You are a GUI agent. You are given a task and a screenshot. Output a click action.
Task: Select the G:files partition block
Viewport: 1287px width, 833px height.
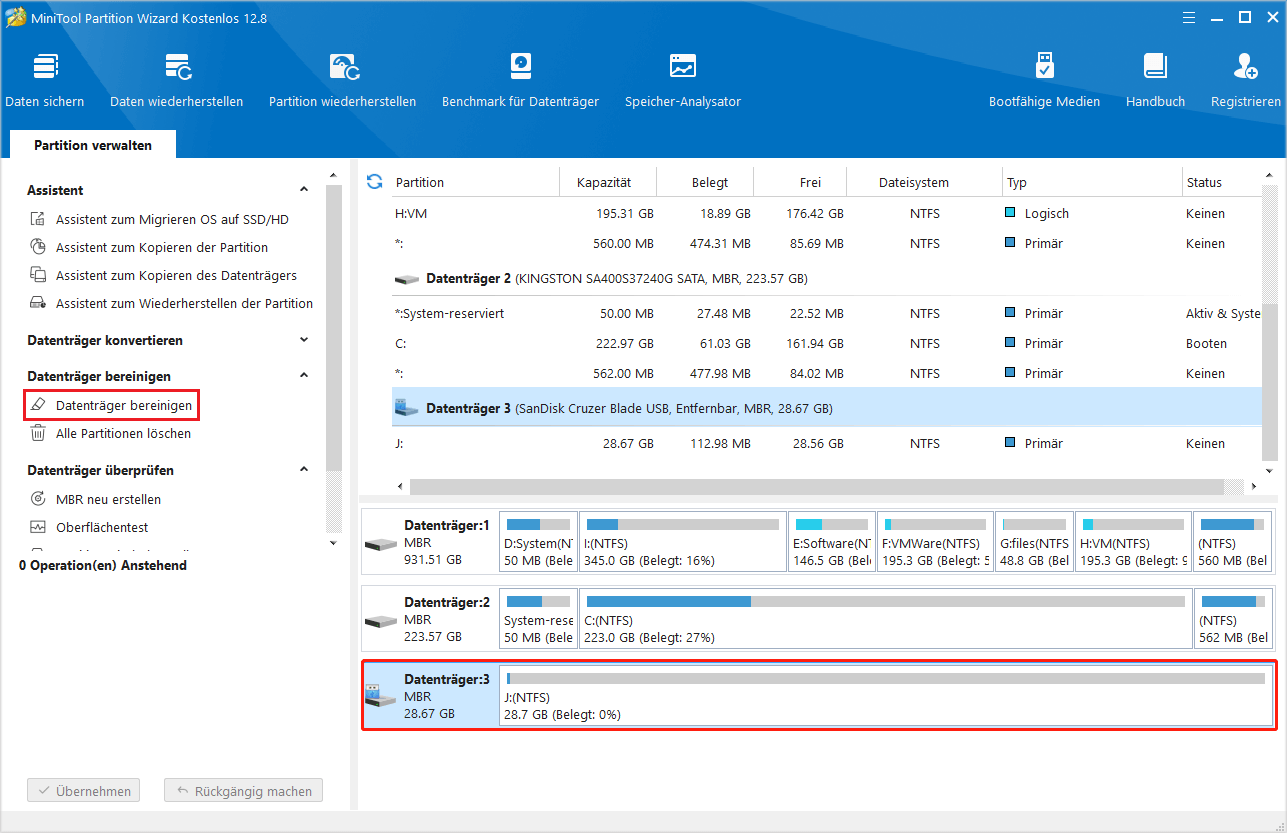pos(1034,542)
